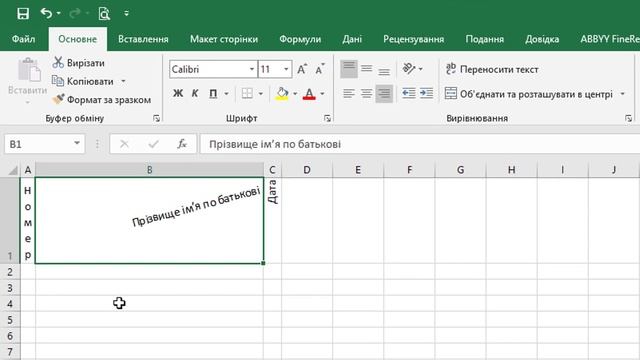Viewport: 640px width, 360px height.
Task: Select column B header
Action: pos(150,170)
